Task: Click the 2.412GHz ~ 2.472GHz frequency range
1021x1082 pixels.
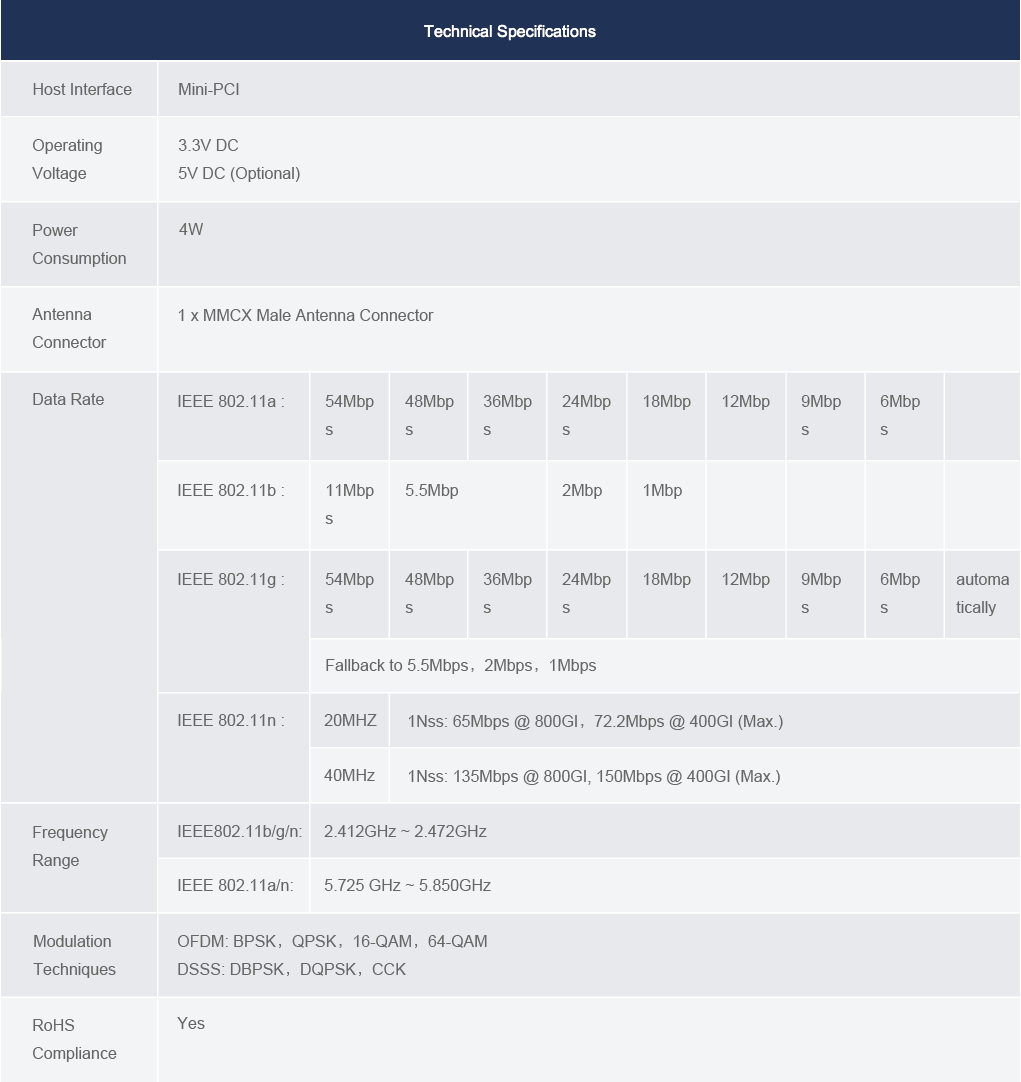Action: tap(405, 832)
